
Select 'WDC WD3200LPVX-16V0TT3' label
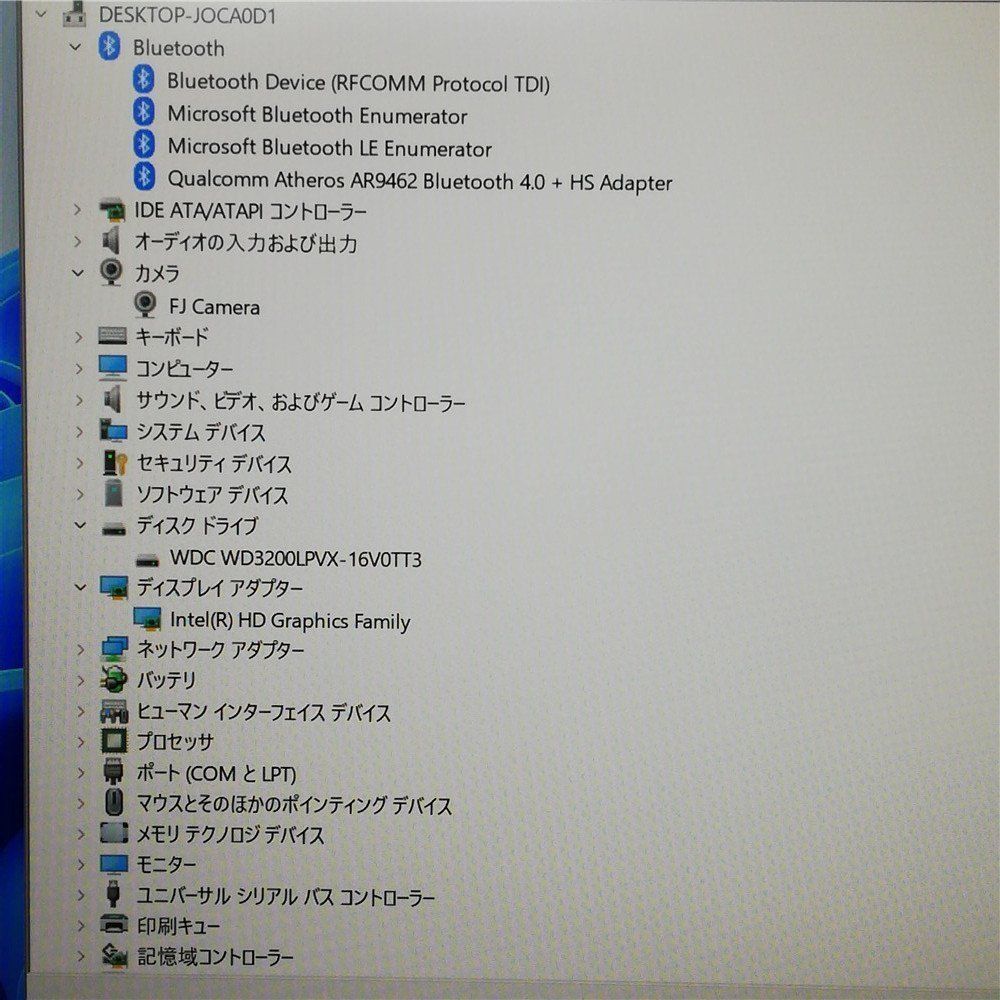[296, 559]
